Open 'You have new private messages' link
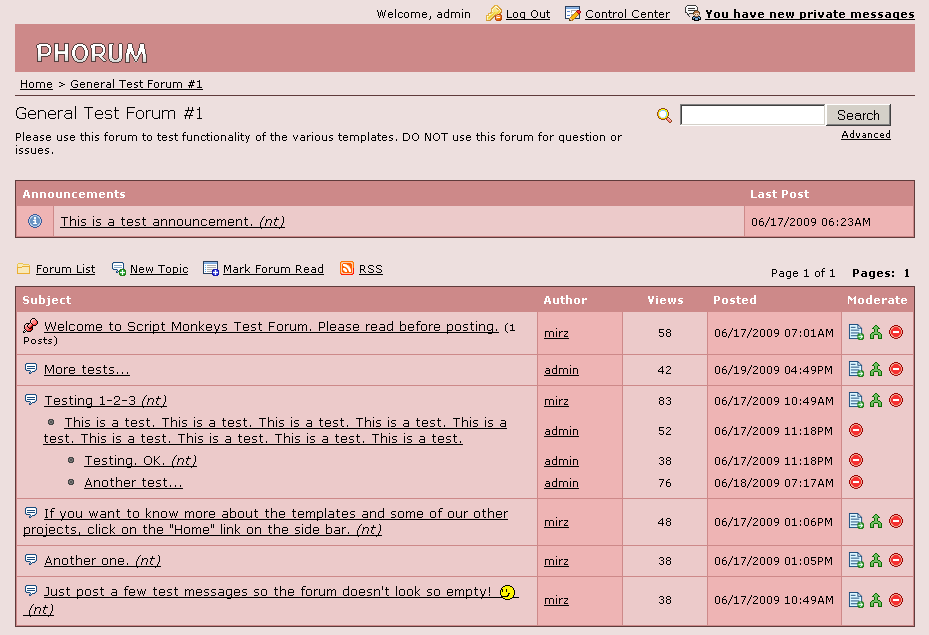Viewport: 929px width, 635px height. pyautogui.click(x=809, y=14)
